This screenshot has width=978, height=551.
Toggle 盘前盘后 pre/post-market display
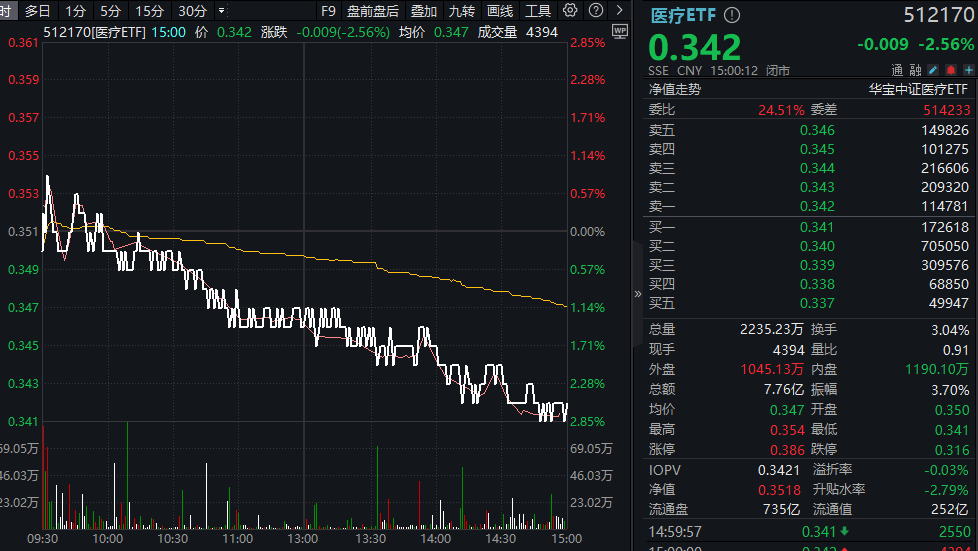pos(372,11)
